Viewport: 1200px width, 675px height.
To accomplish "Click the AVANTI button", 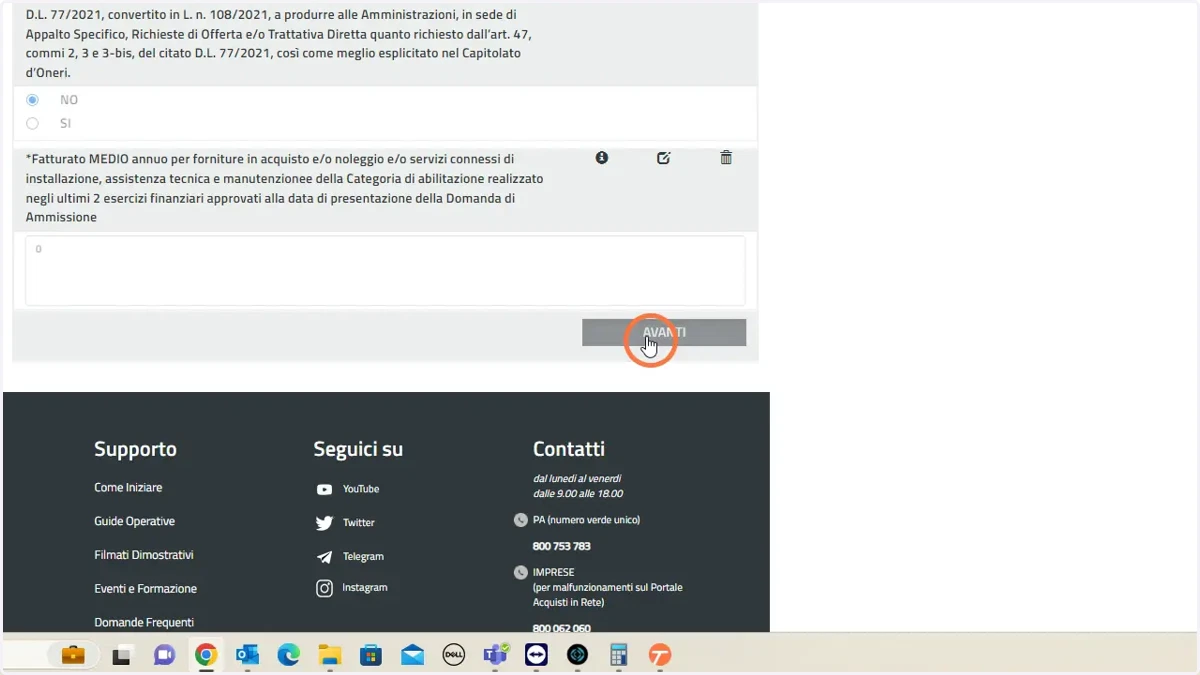I will pyautogui.click(x=664, y=333).
